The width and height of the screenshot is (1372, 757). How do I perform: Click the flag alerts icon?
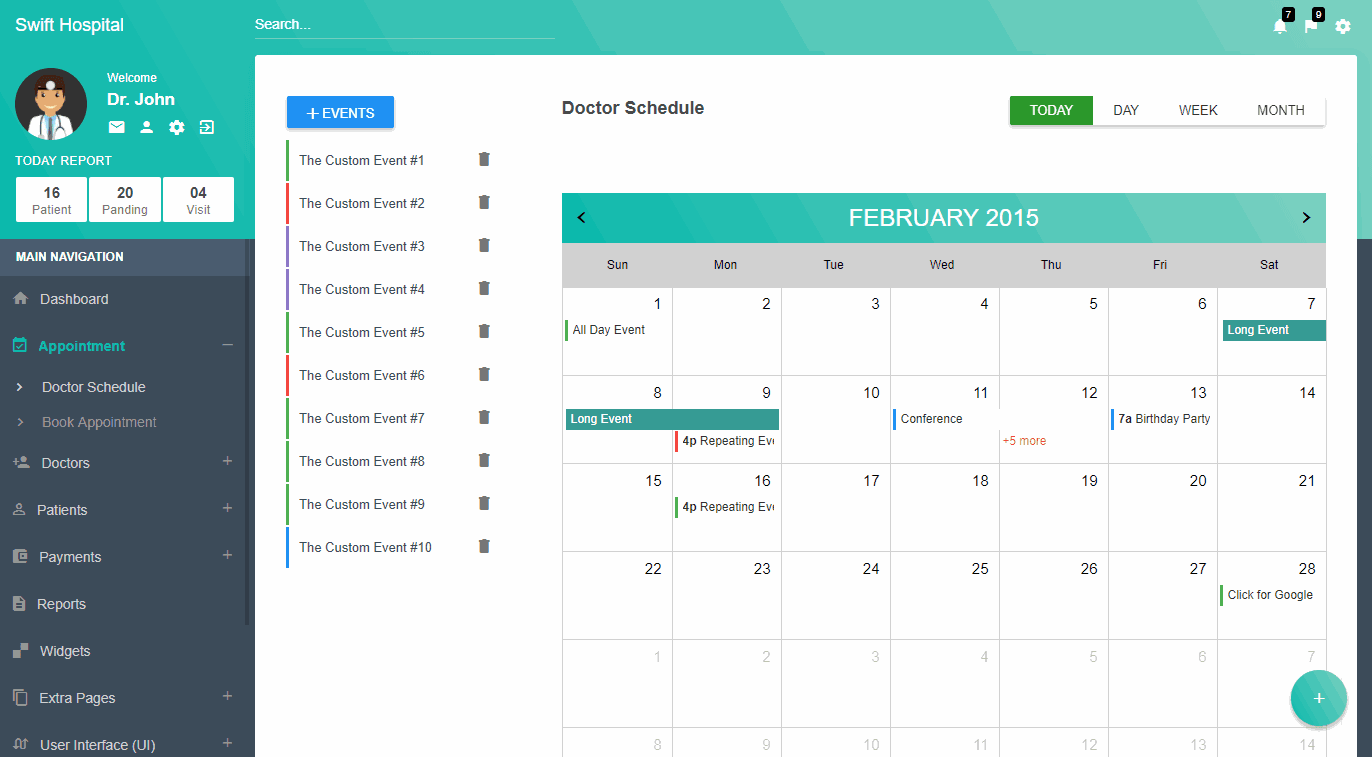coord(1311,27)
